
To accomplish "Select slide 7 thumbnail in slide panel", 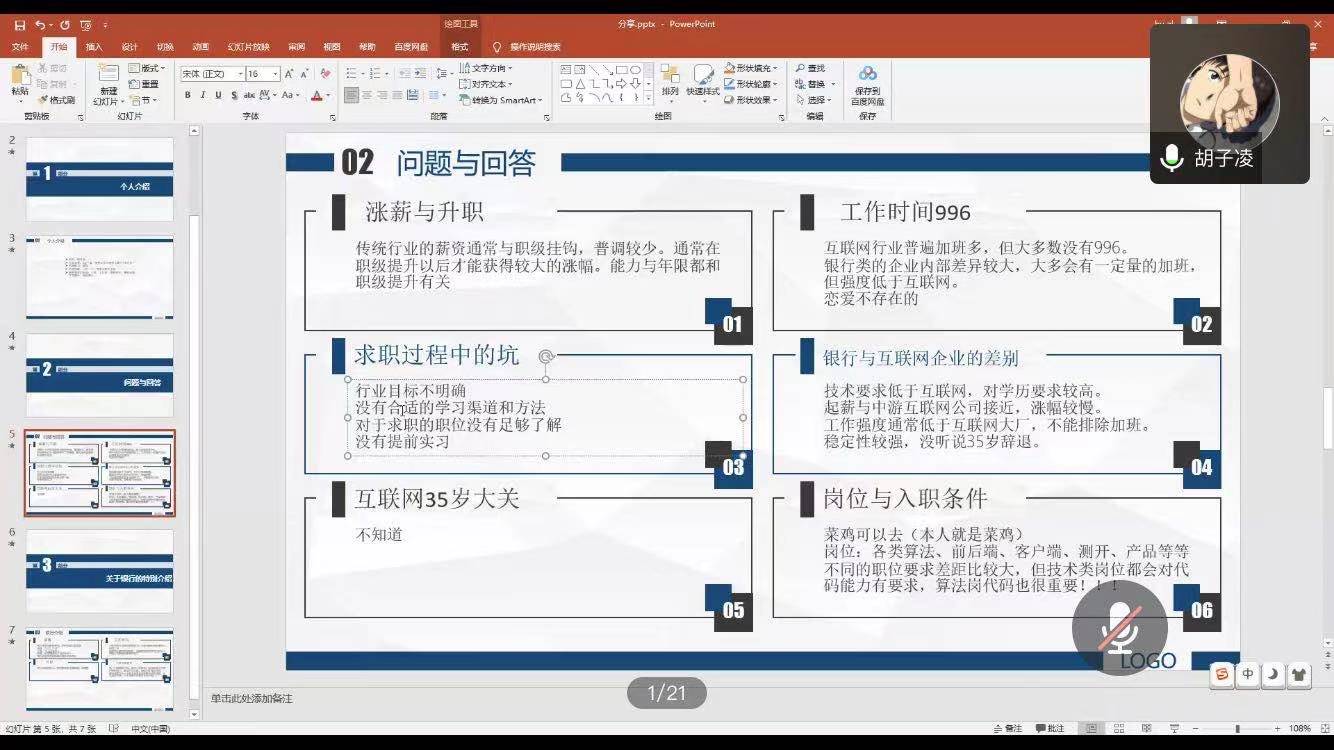I will [99, 669].
